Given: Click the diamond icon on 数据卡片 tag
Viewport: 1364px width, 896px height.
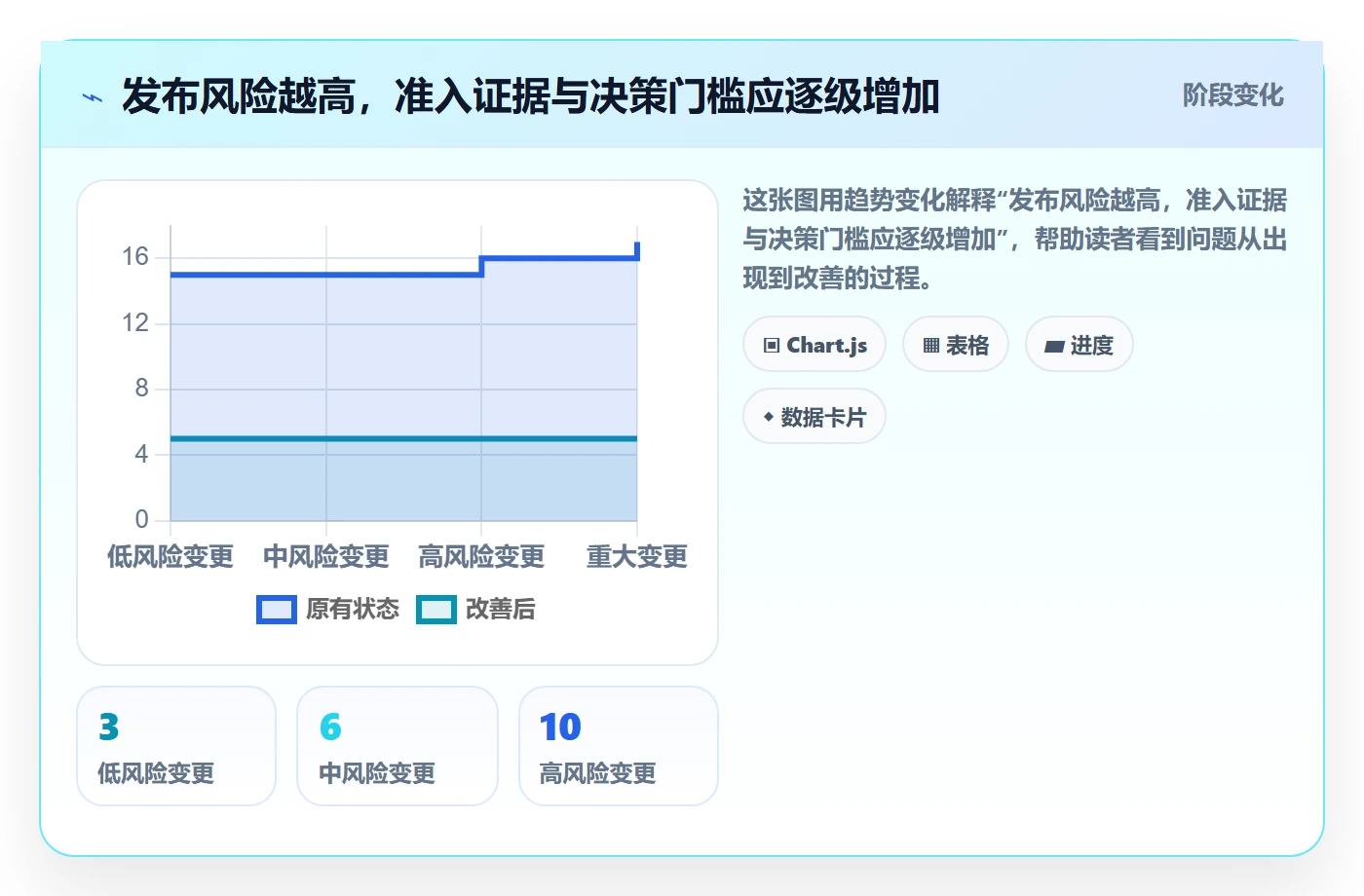Looking at the screenshot, I should 769,417.
